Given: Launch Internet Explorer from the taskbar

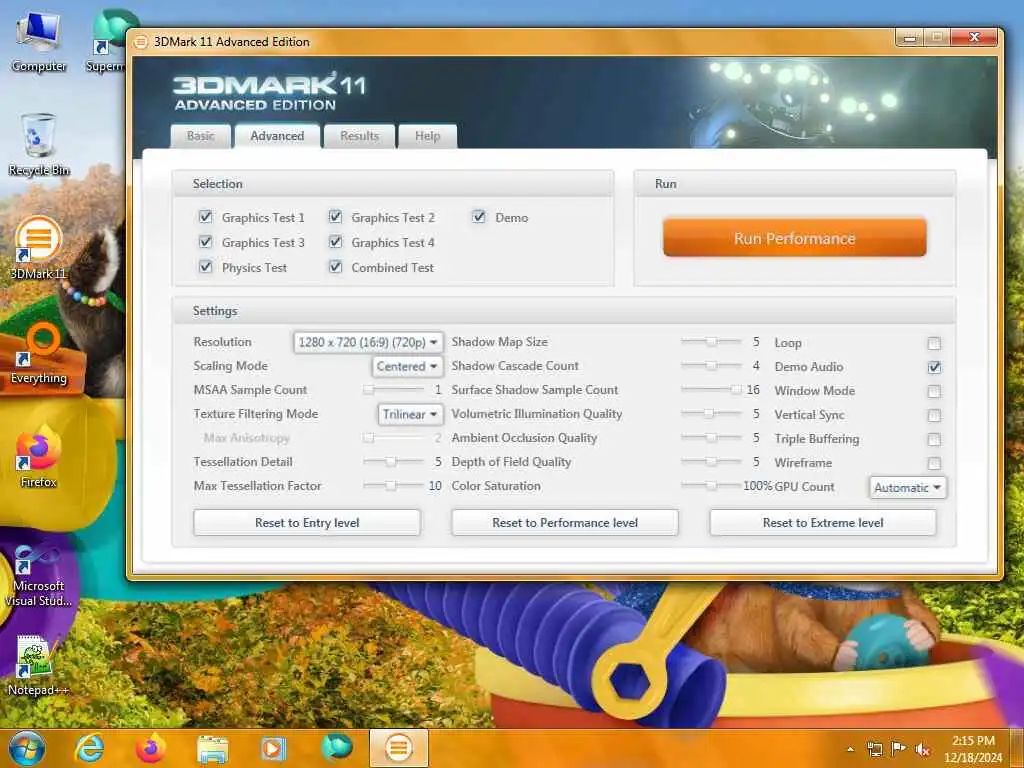Looking at the screenshot, I should point(89,748).
